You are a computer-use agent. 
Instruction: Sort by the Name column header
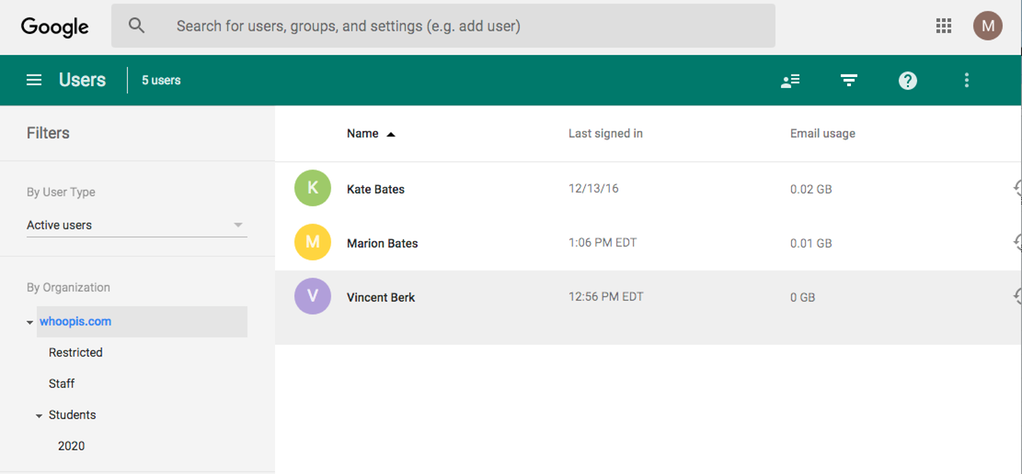[x=363, y=134]
